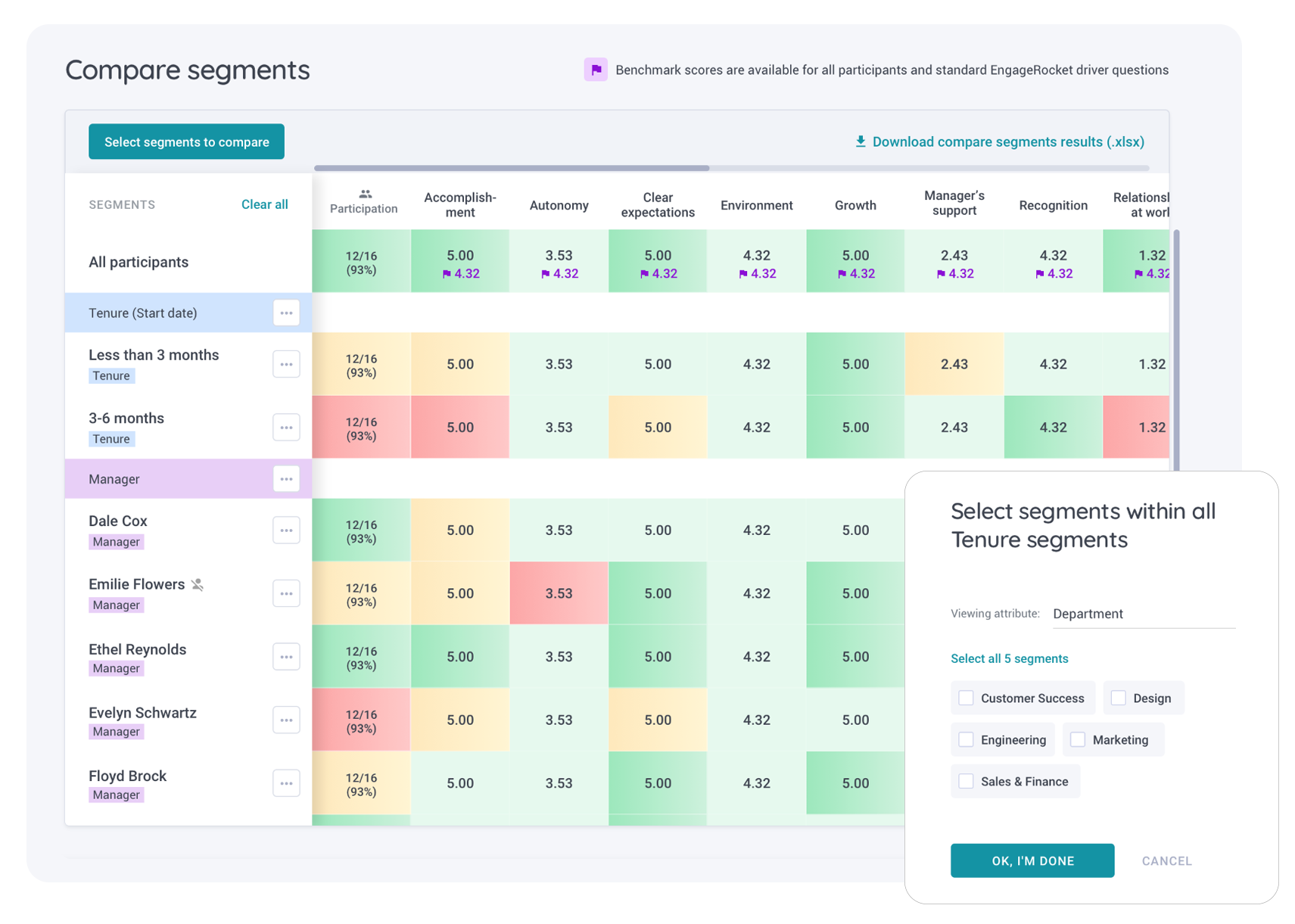
Task: Click the flag icon under Recognition score
Action: tap(1040, 274)
